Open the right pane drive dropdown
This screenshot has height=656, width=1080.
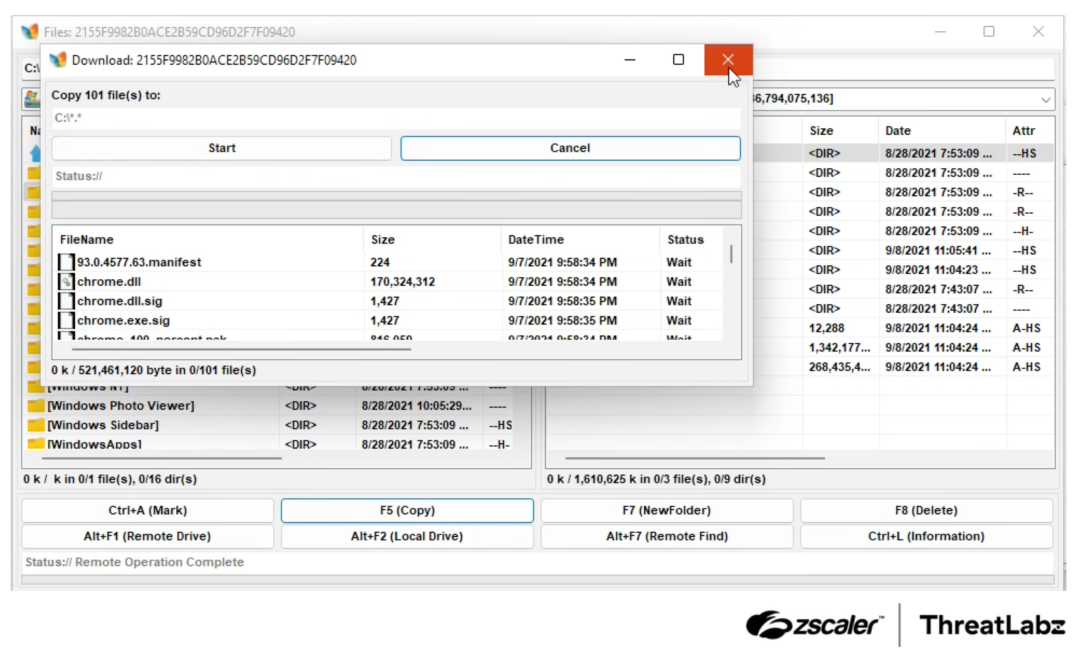[1045, 99]
